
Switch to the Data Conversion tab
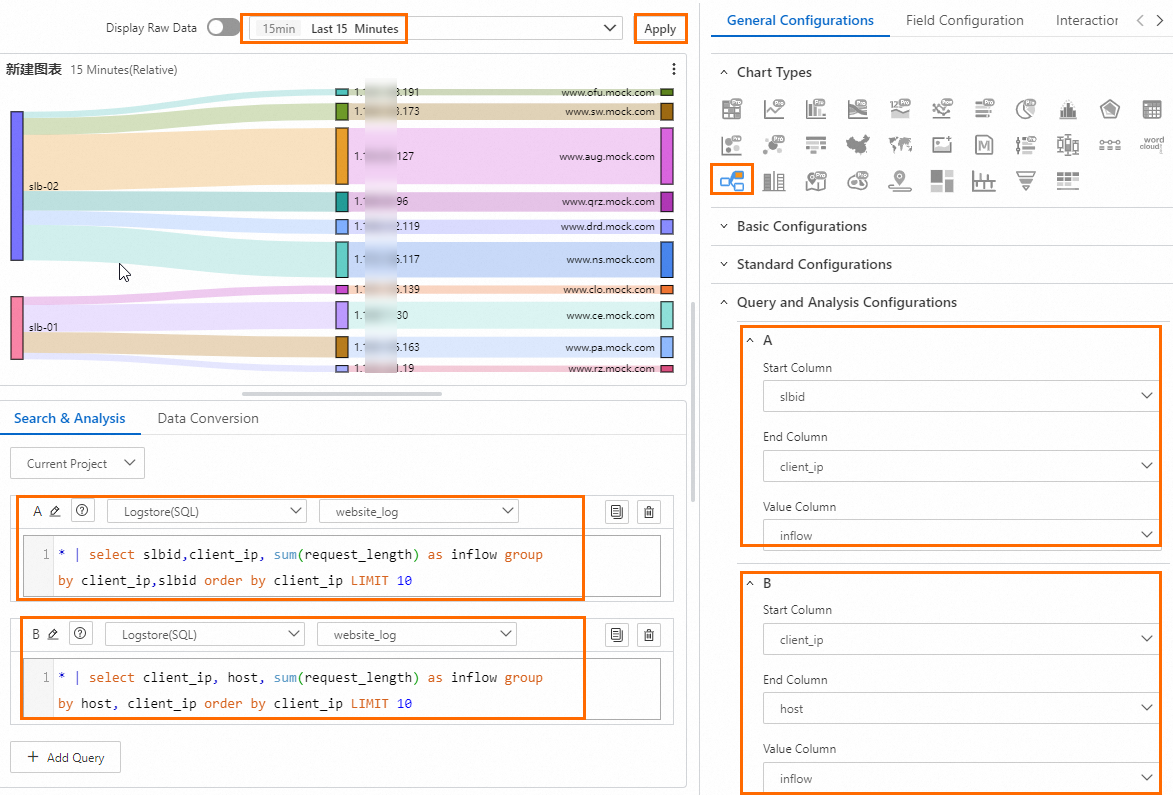(208, 419)
